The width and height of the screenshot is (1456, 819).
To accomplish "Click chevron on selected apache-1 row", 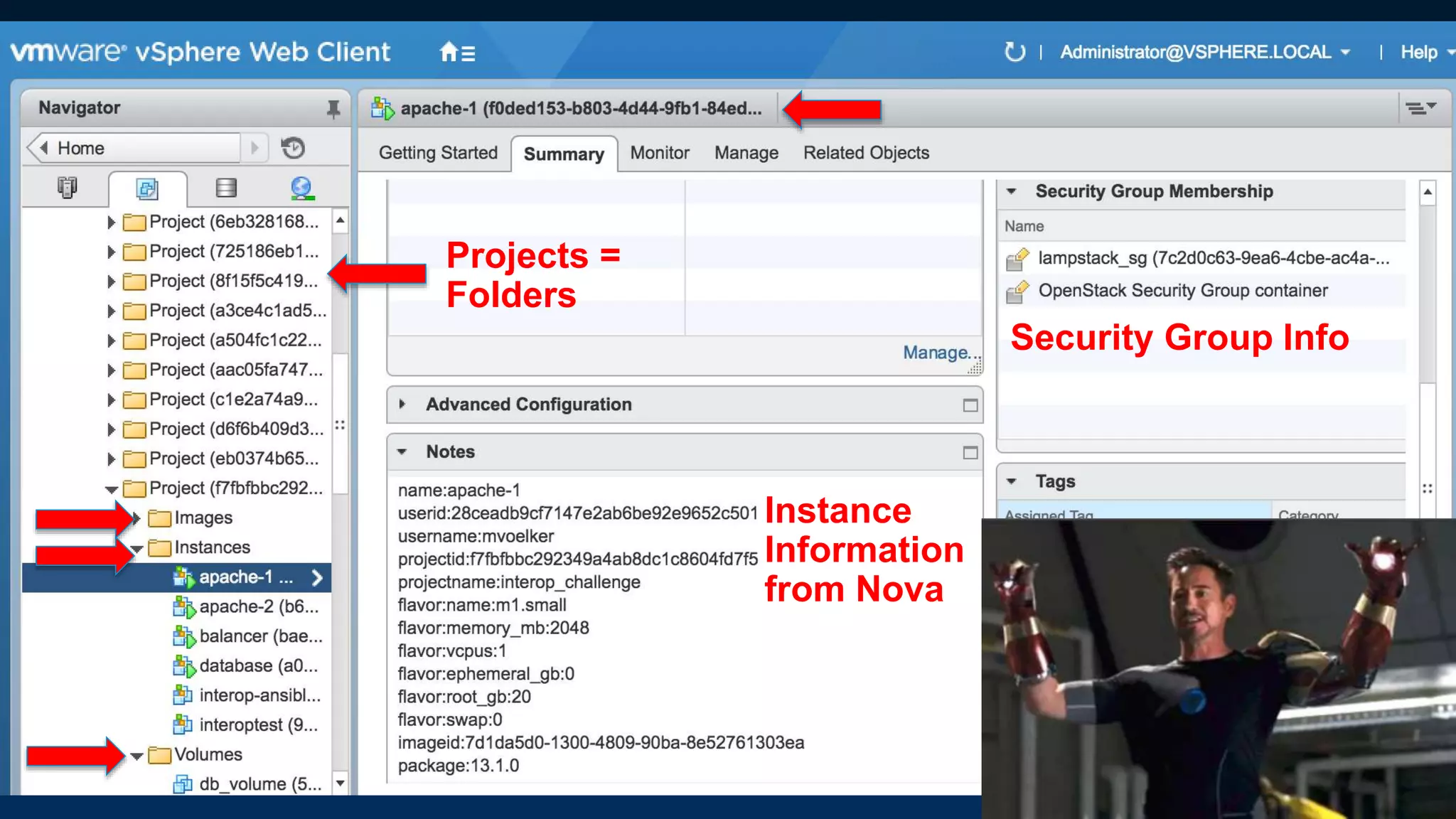I will click(318, 578).
